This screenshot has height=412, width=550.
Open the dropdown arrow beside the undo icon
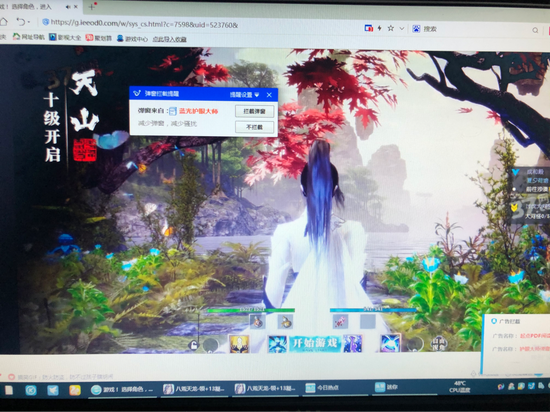(29, 22)
